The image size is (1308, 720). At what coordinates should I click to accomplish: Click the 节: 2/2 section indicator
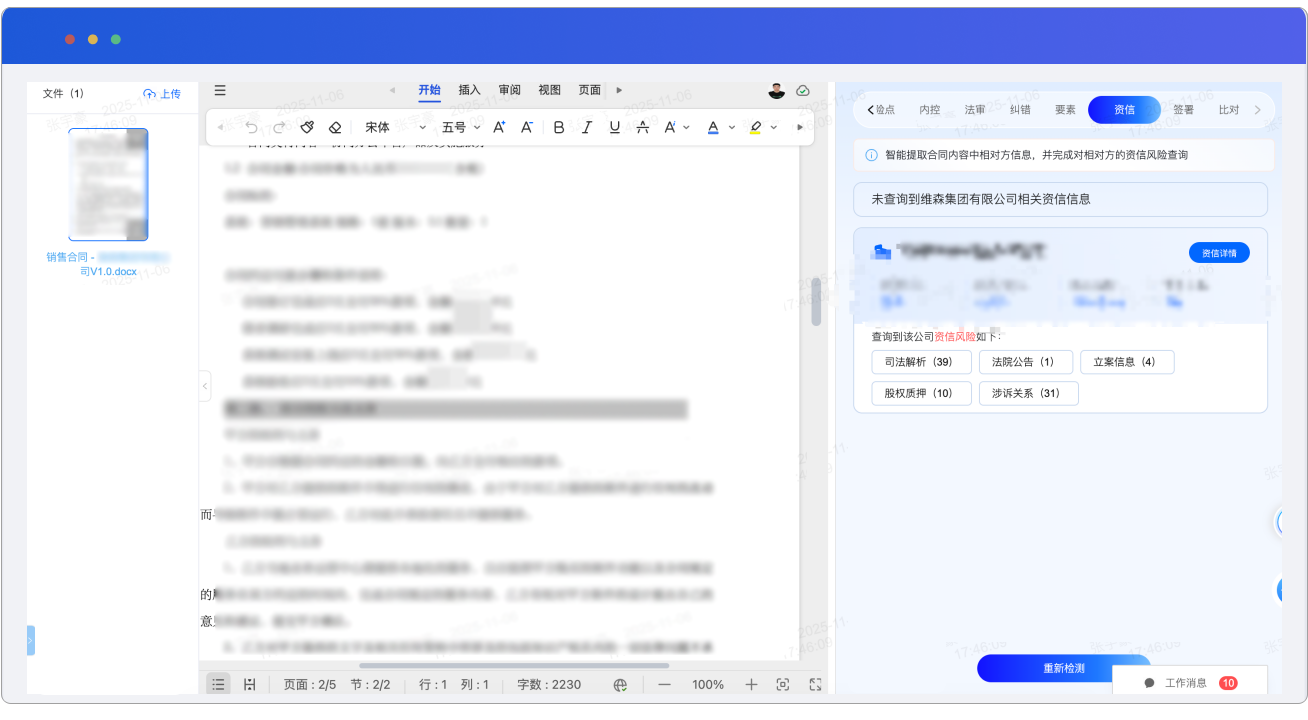370,685
